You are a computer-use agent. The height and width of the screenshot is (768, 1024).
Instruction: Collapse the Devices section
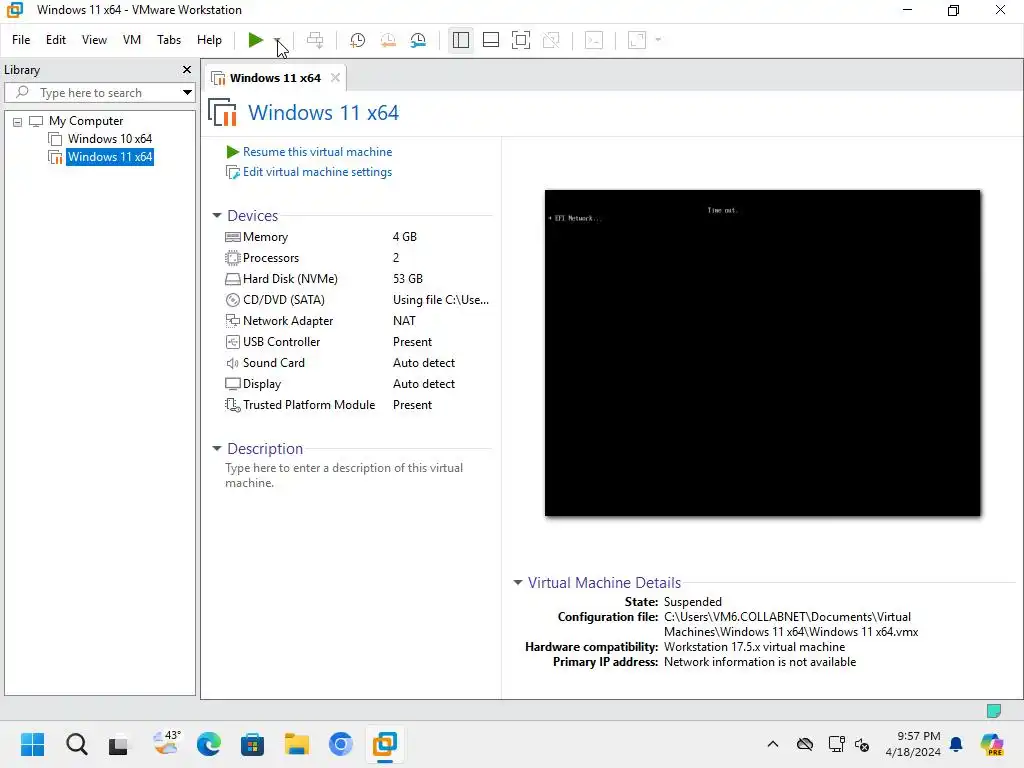217,216
